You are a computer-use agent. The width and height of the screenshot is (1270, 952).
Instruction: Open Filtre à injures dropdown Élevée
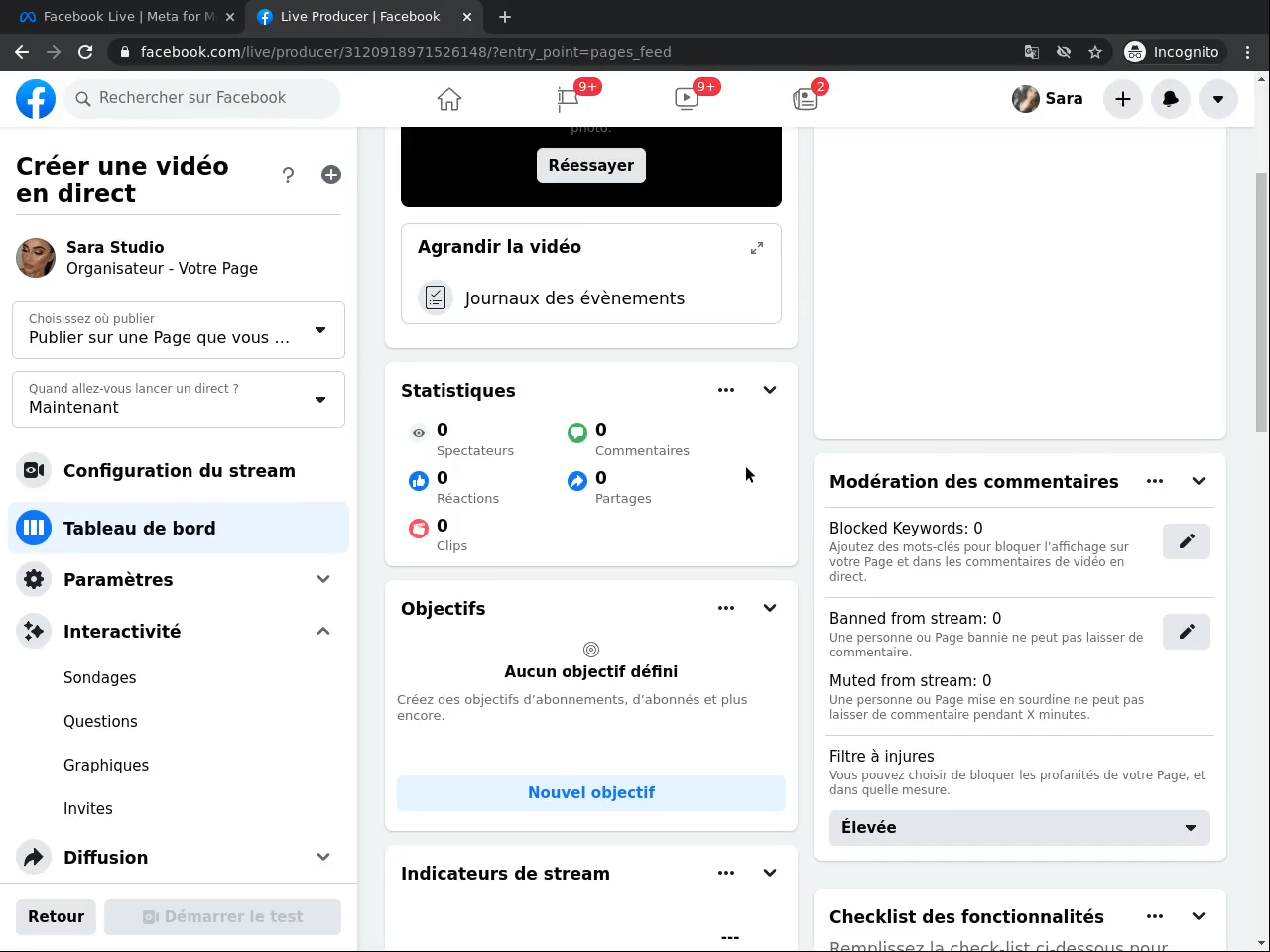coord(1020,828)
